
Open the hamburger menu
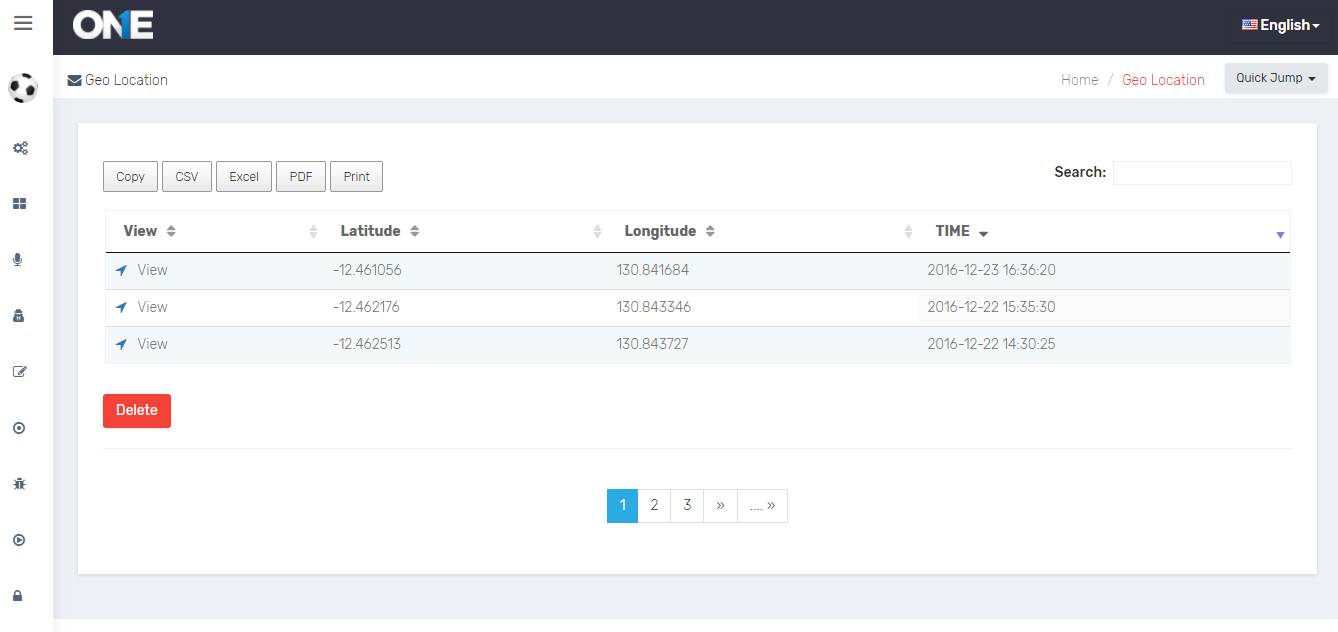[23, 23]
